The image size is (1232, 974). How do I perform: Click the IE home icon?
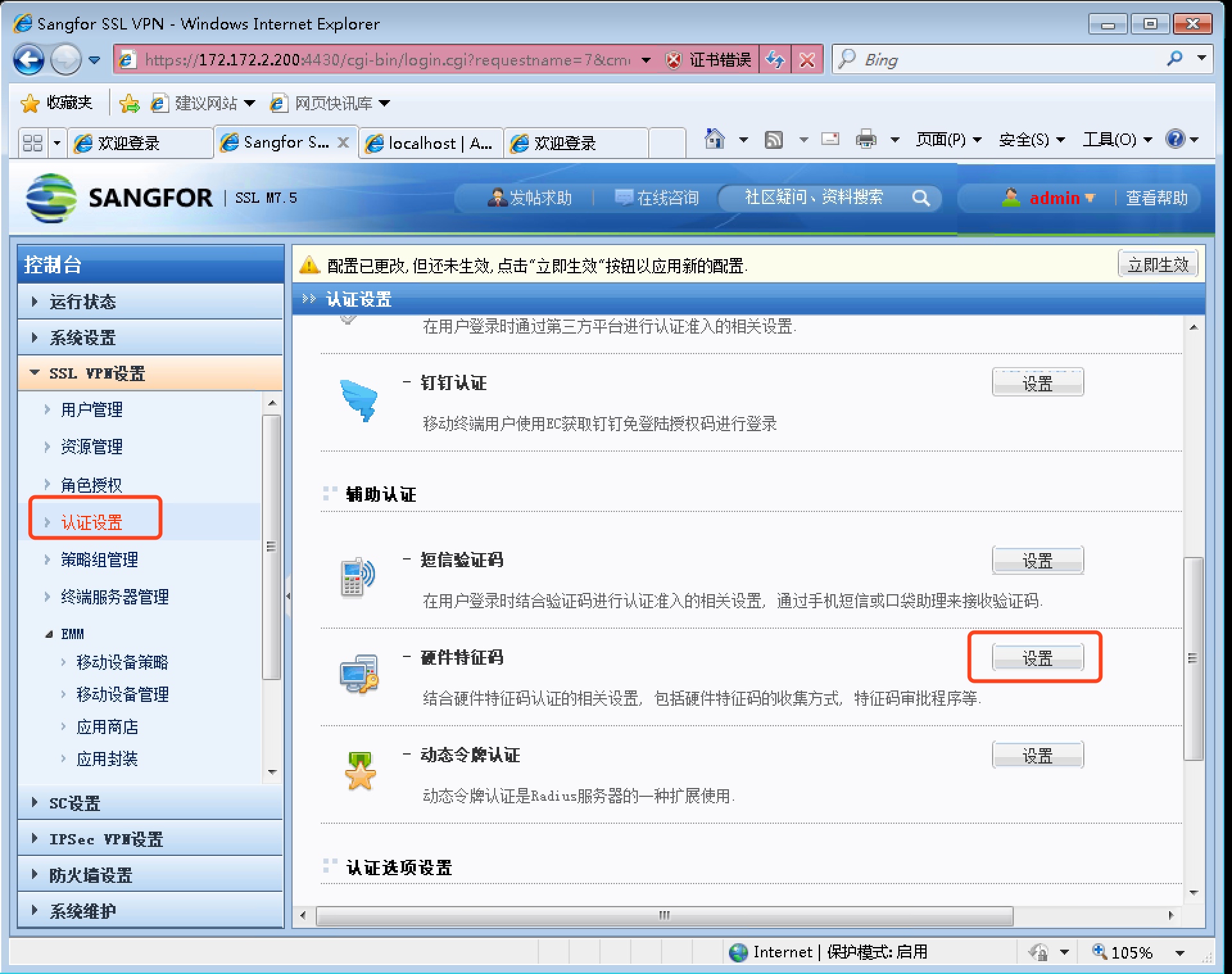tap(714, 139)
